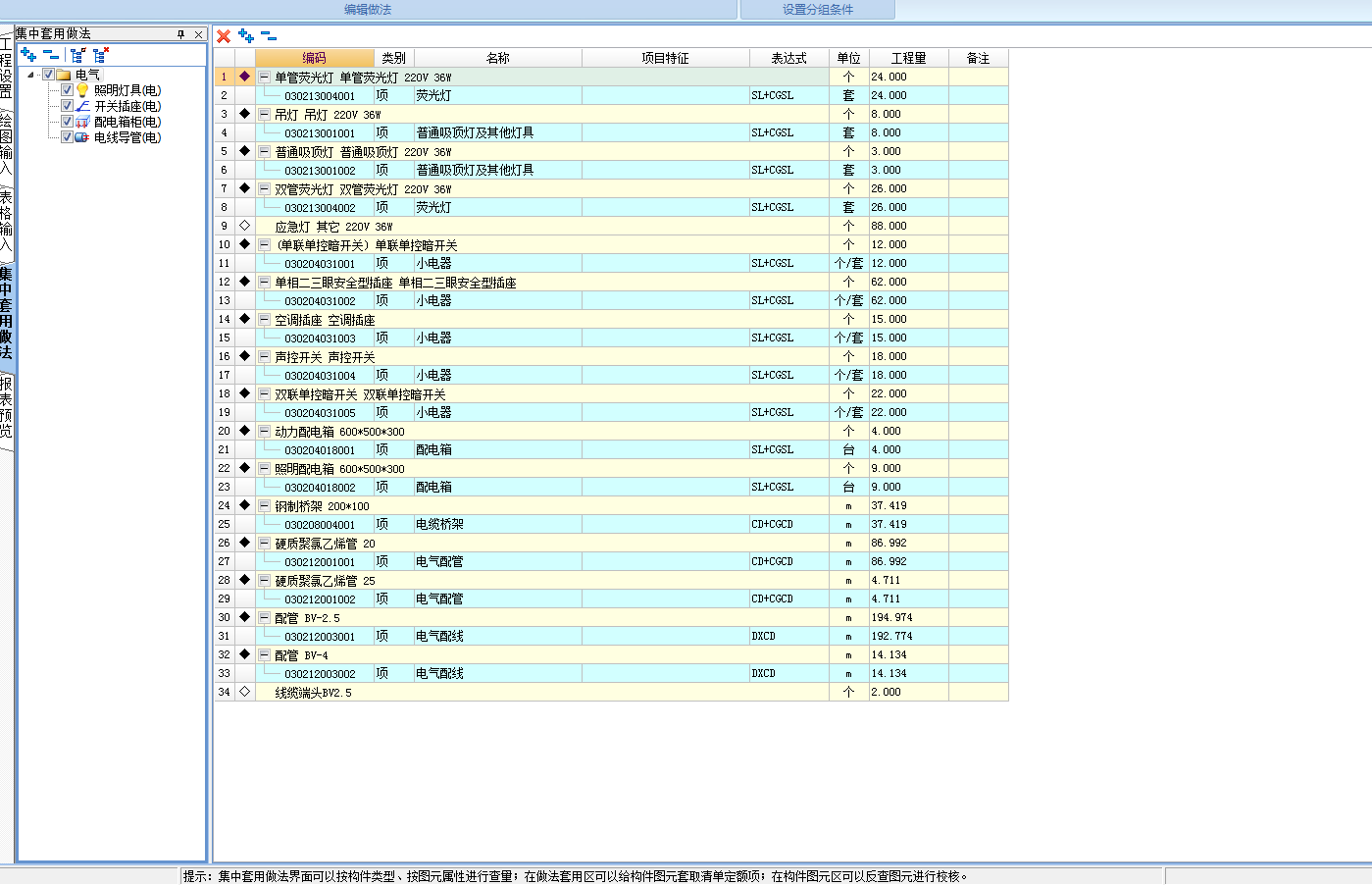Collapse the 双管荧光灯 row

pyautogui.click(x=265, y=188)
